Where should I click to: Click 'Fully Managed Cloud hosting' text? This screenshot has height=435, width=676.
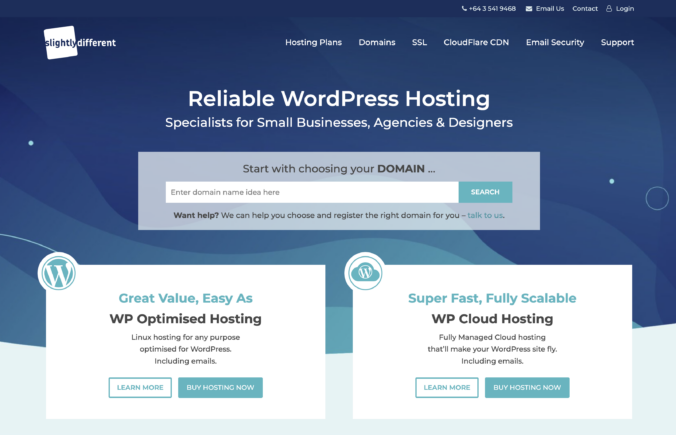(x=492, y=337)
